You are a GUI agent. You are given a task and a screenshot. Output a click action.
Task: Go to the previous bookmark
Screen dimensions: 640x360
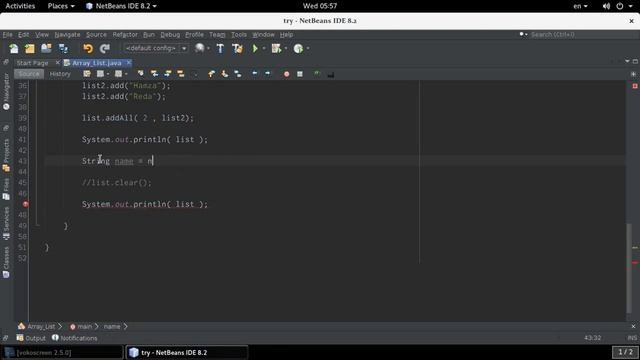[x=211, y=74]
